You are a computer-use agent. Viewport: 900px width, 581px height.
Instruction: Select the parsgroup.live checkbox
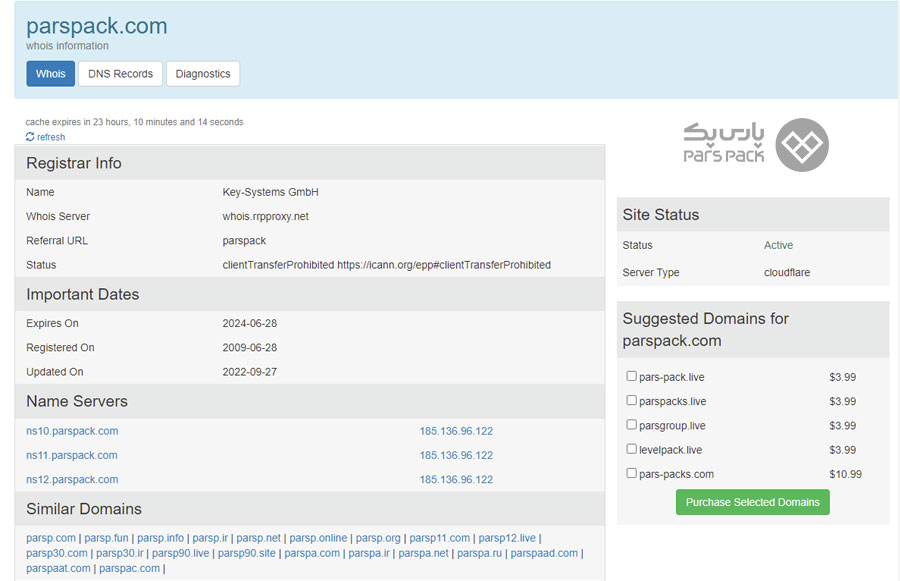click(631, 424)
